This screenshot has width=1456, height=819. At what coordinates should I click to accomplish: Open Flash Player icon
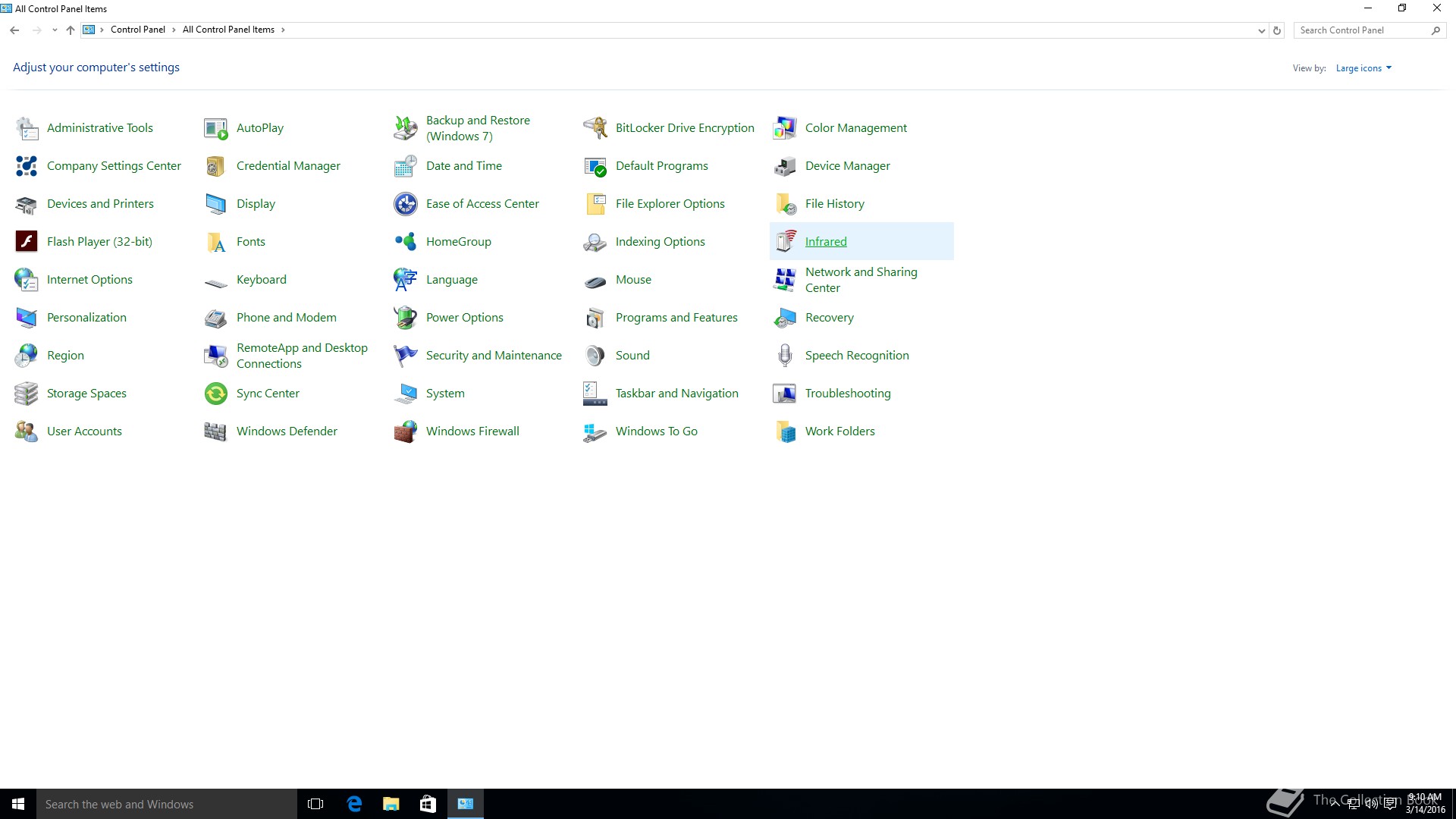pyautogui.click(x=27, y=242)
